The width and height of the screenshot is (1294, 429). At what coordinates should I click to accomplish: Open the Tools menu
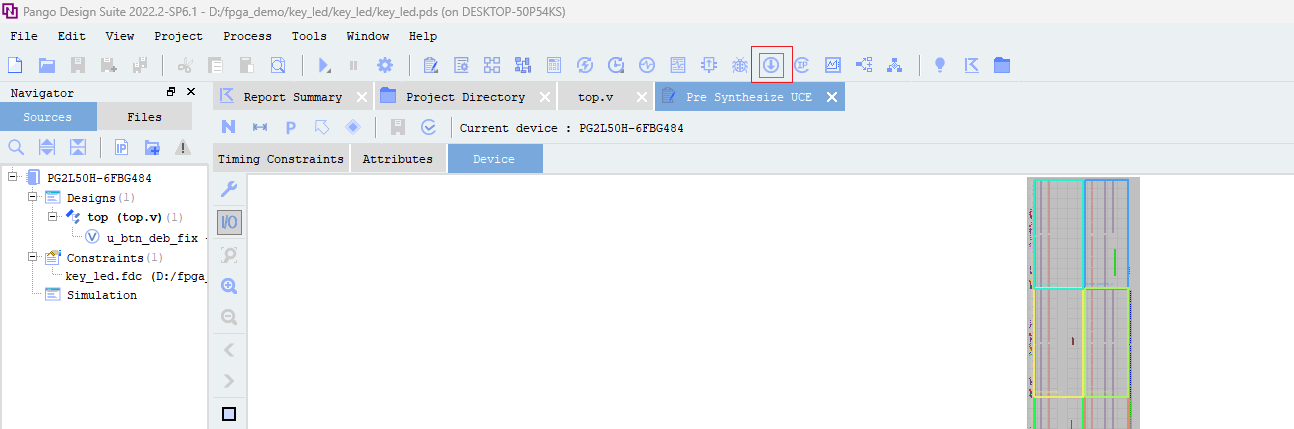pos(309,36)
